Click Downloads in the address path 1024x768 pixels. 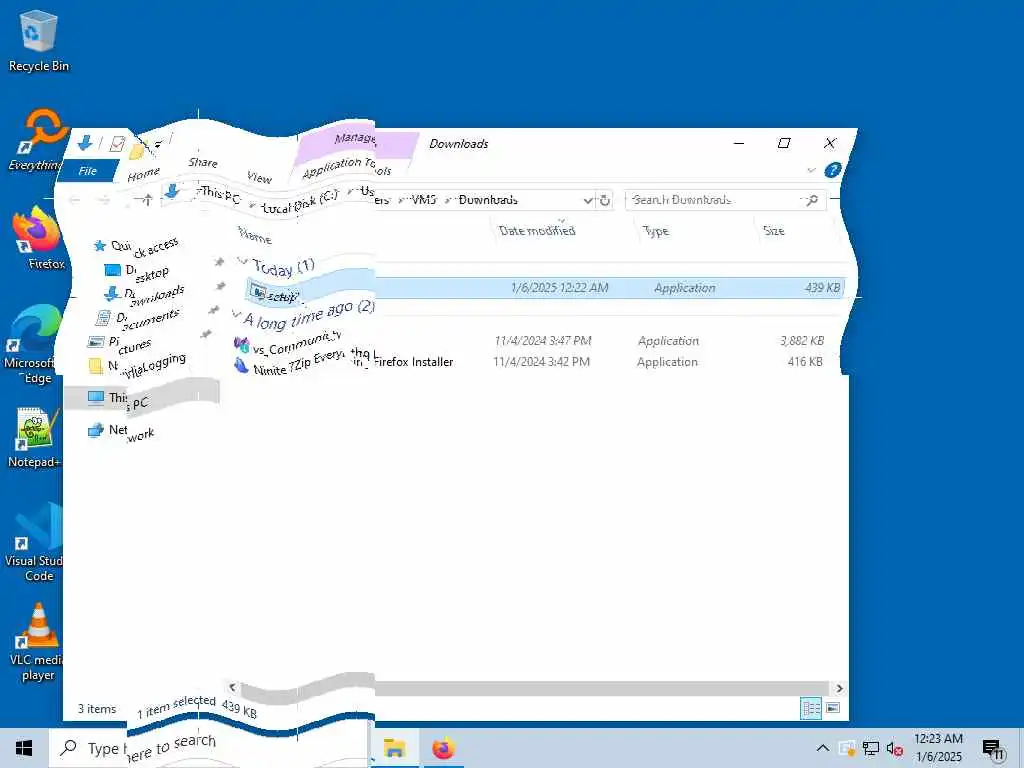point(488,200)
